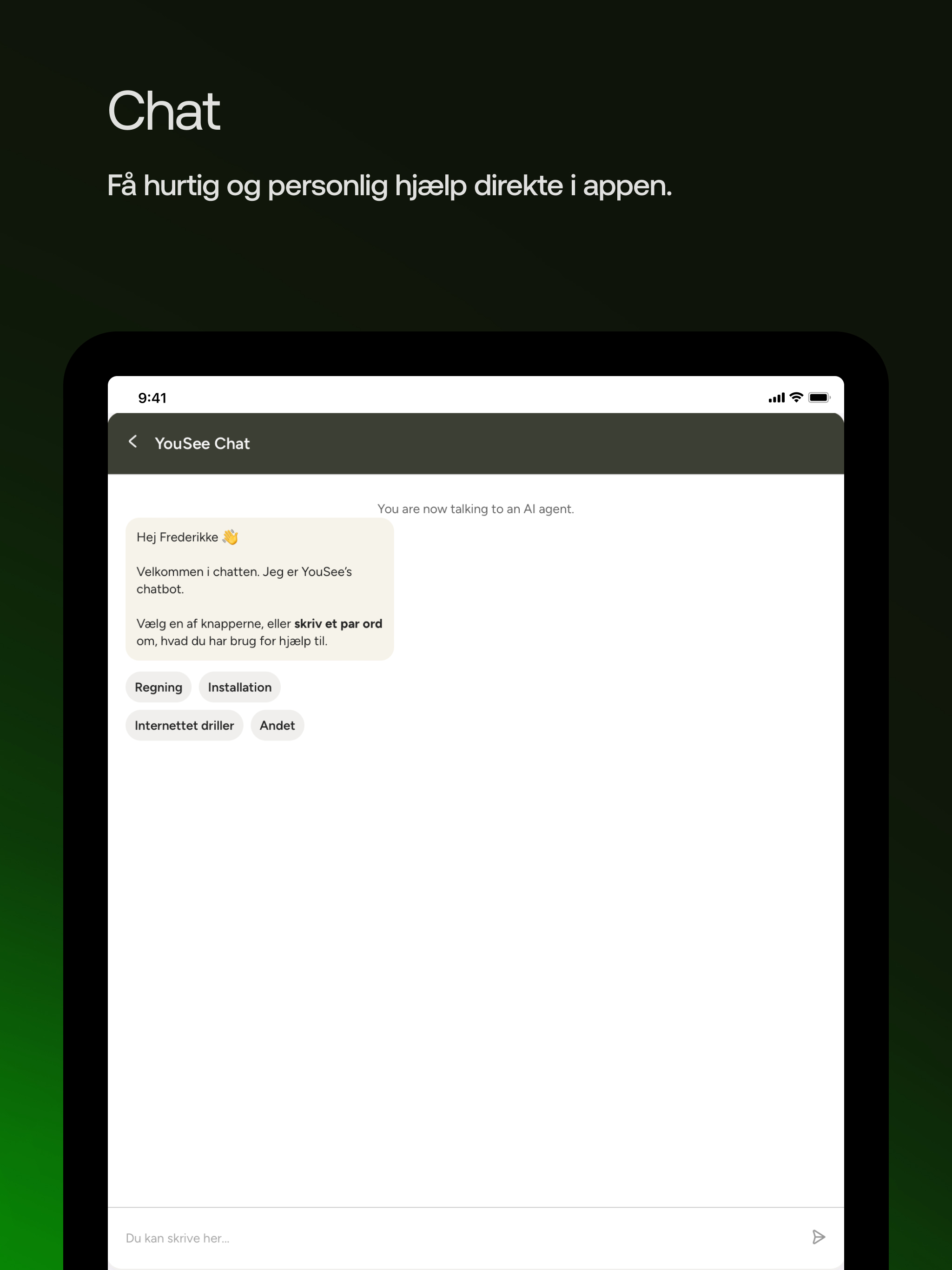The height and width of the screenshot is (1270, 952).
Task: Select the Andet quick reply
Action: point(278,725)
